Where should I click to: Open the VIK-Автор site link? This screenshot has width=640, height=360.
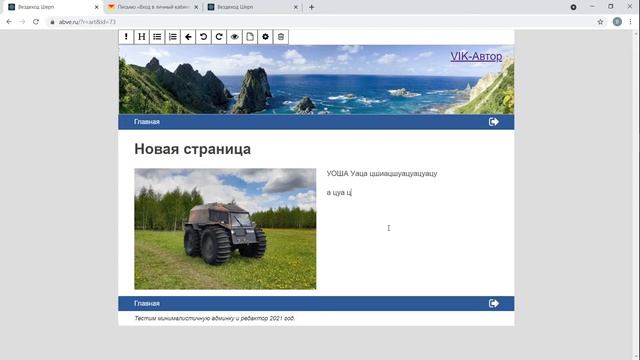point(476,56)
